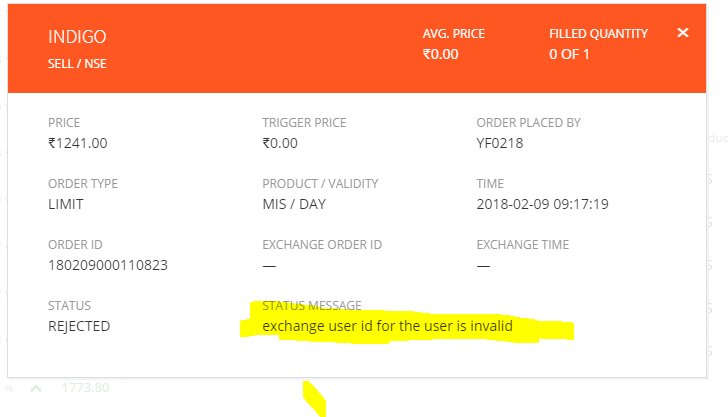Screen dimensions: 728x417
Task: Click the green up arrow icon
Action: [x=36, y=388]
